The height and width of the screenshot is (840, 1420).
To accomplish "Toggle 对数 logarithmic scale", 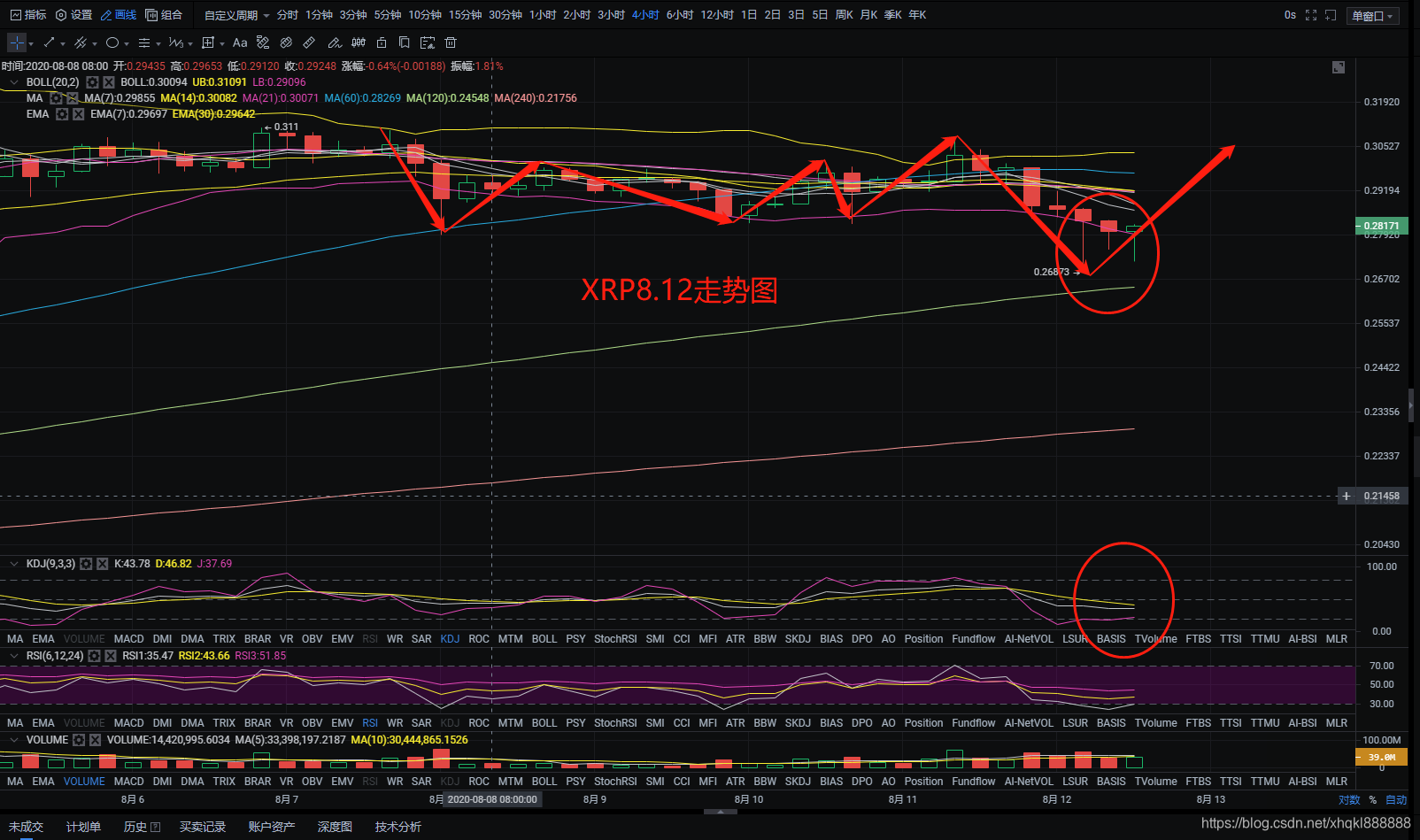I will [1349, 799].
